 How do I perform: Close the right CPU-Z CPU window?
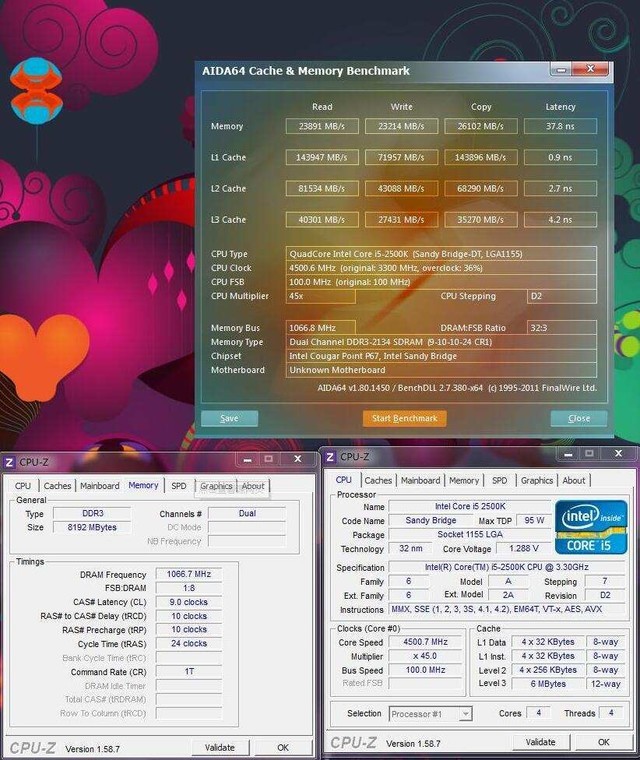click(618, 453)
